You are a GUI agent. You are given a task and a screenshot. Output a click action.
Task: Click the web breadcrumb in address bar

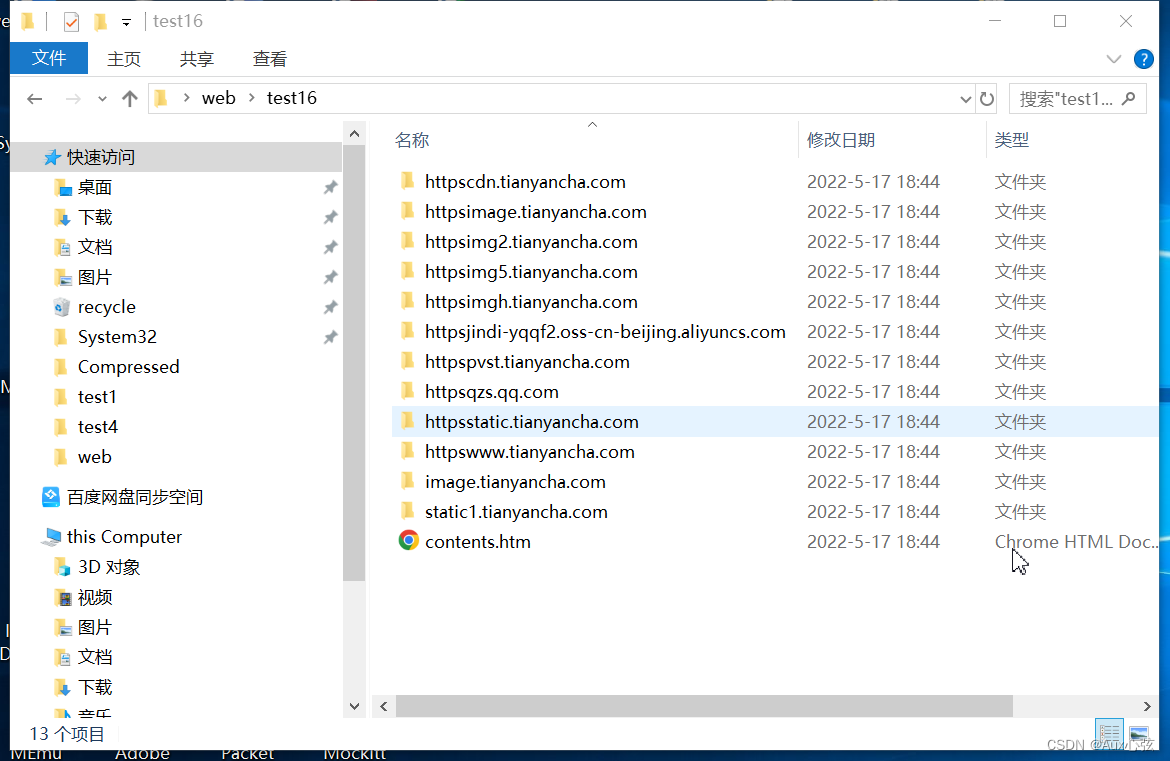(219, 98)
